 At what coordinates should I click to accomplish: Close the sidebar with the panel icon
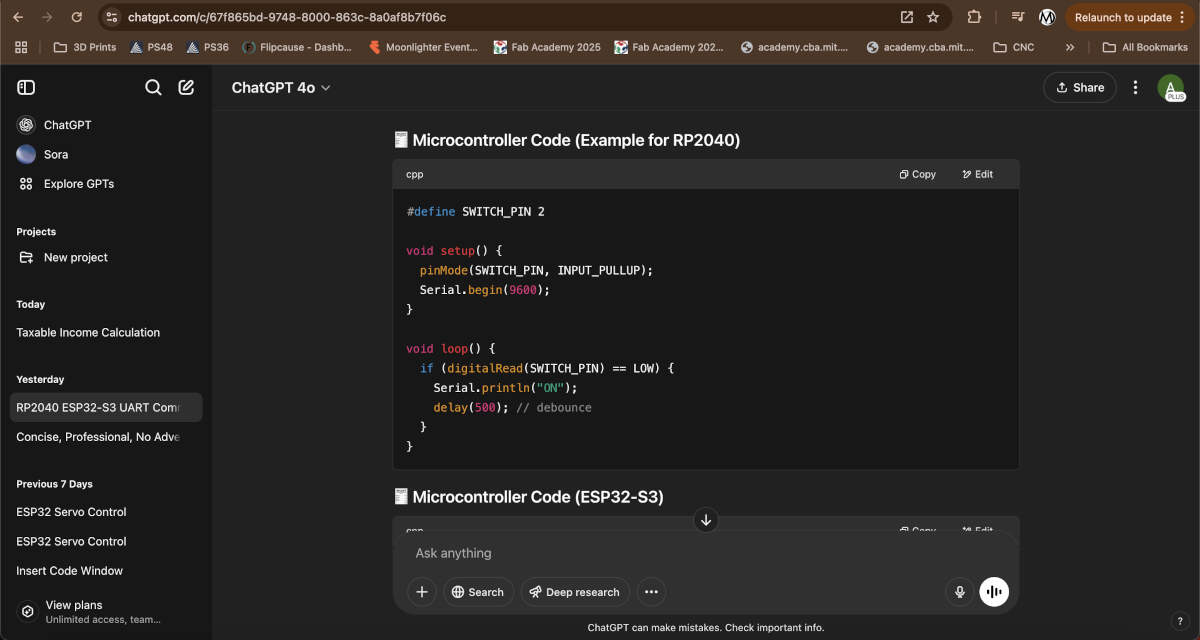26,88
